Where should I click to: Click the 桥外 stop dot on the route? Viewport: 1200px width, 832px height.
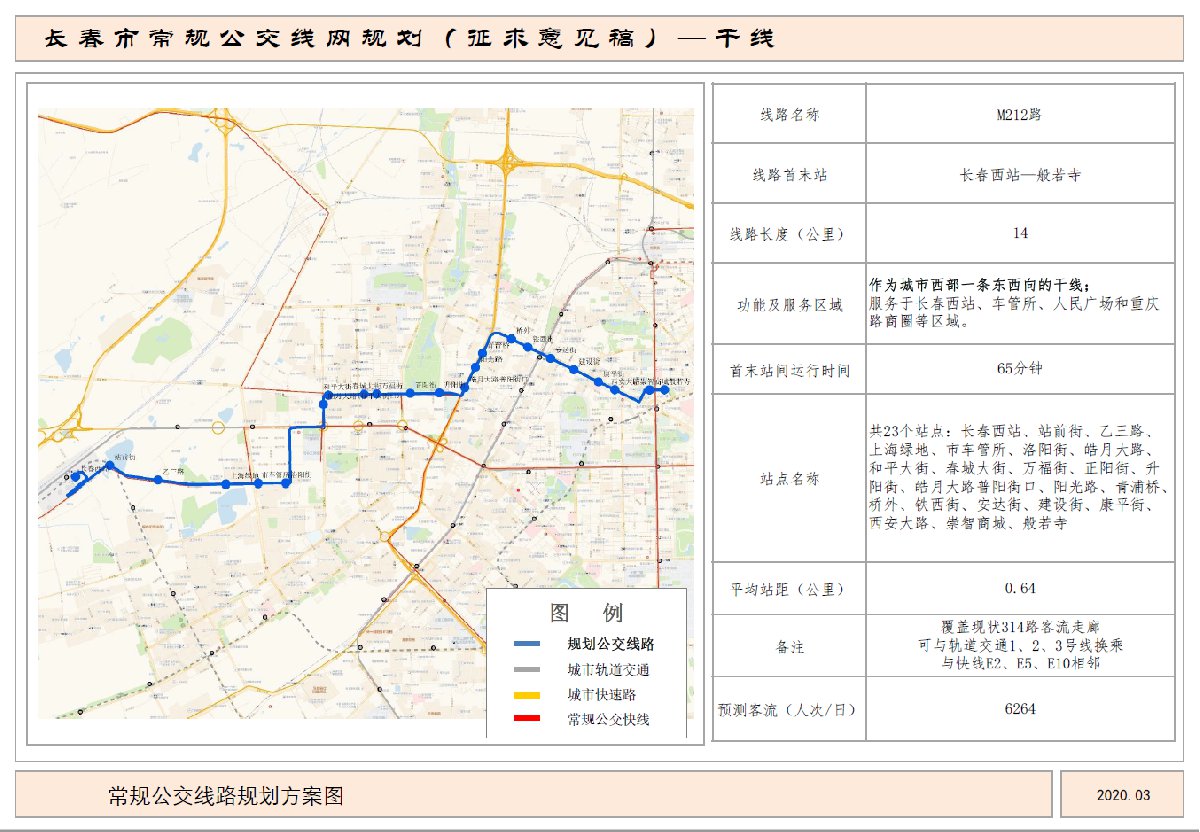click(511, 338)
